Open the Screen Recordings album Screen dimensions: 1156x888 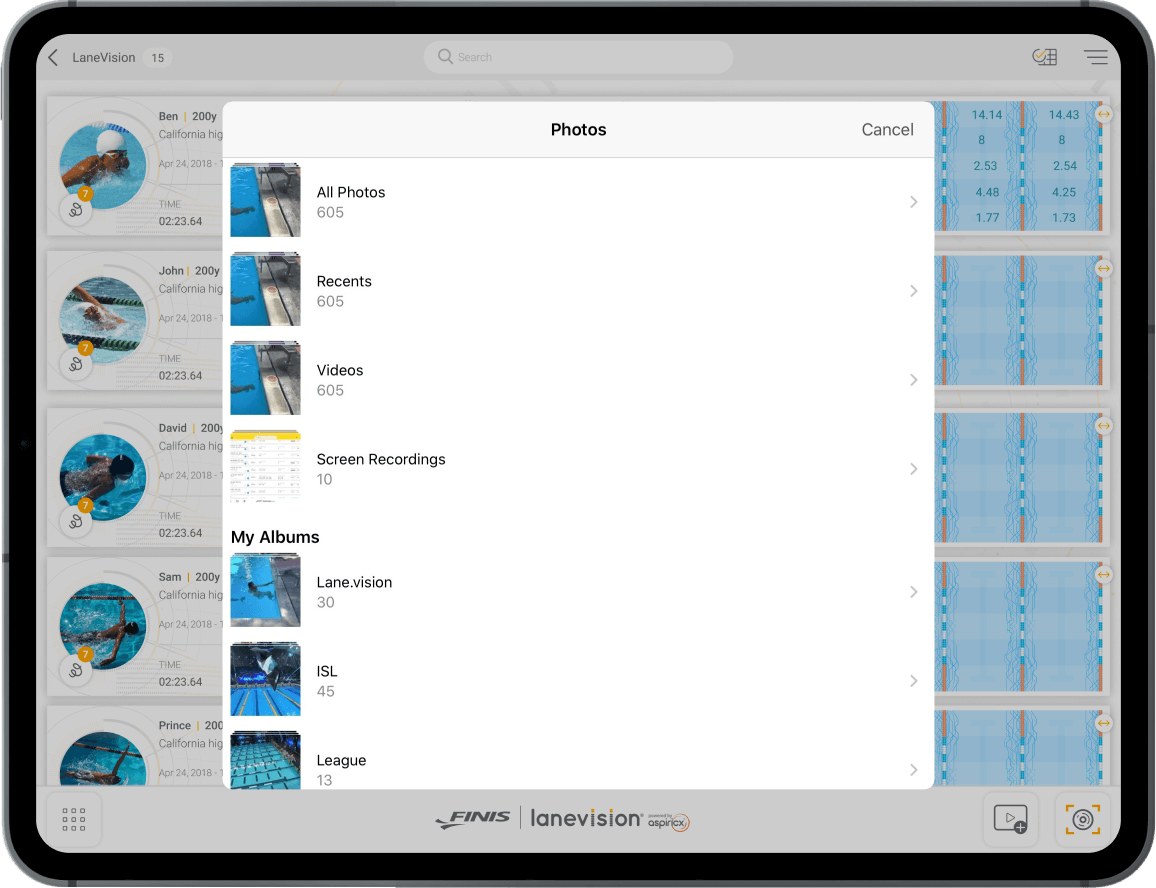(578, 469)
